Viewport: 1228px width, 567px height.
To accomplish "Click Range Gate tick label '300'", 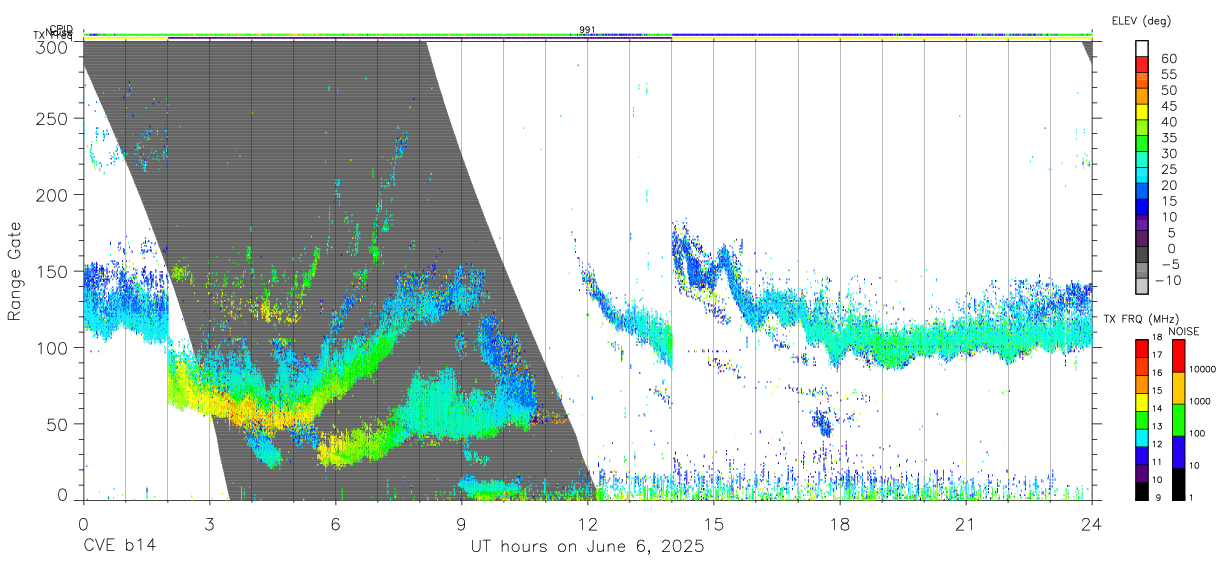I will coord(53,47).
